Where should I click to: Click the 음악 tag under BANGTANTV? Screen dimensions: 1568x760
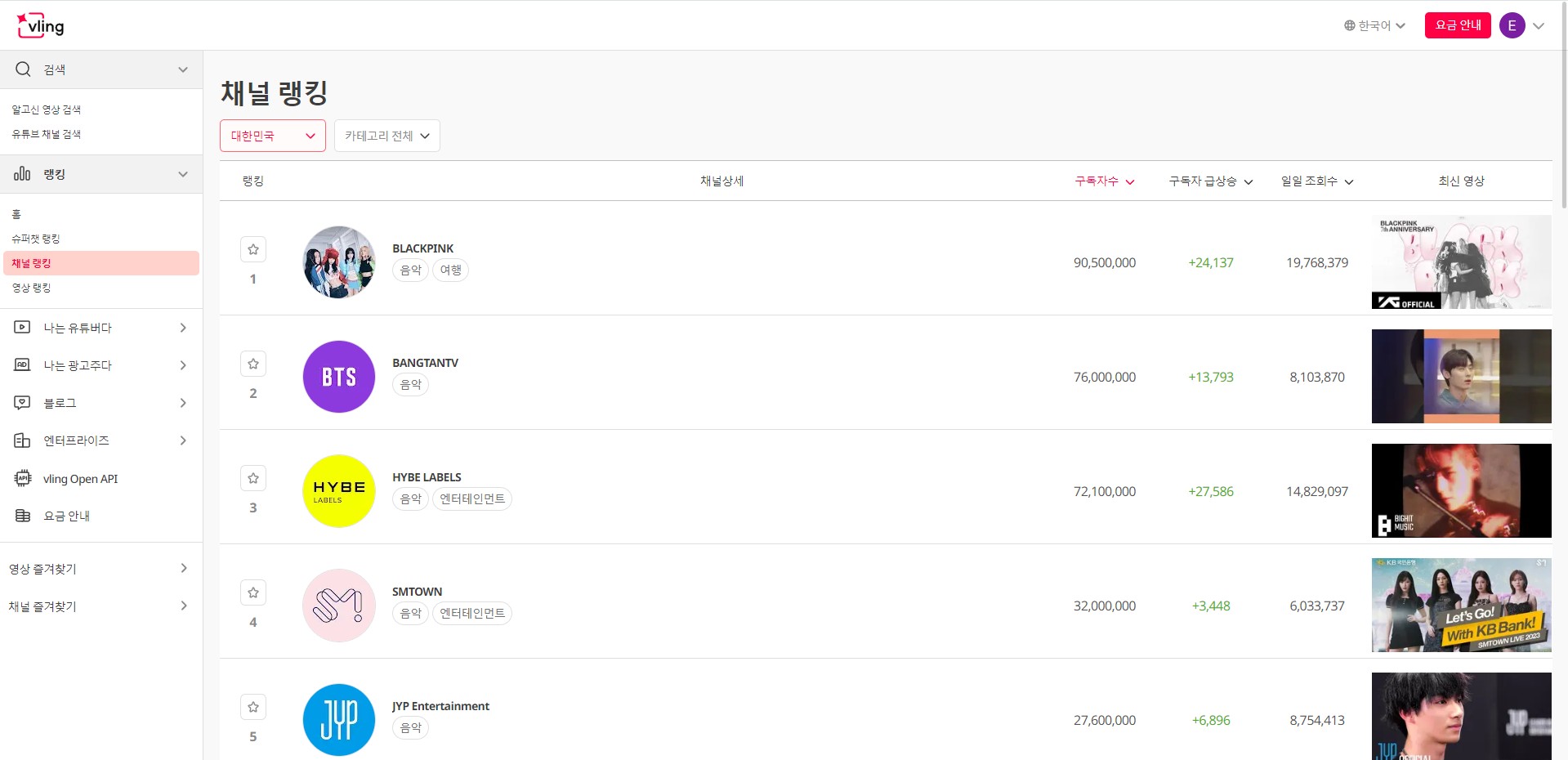tap(410, 384)
